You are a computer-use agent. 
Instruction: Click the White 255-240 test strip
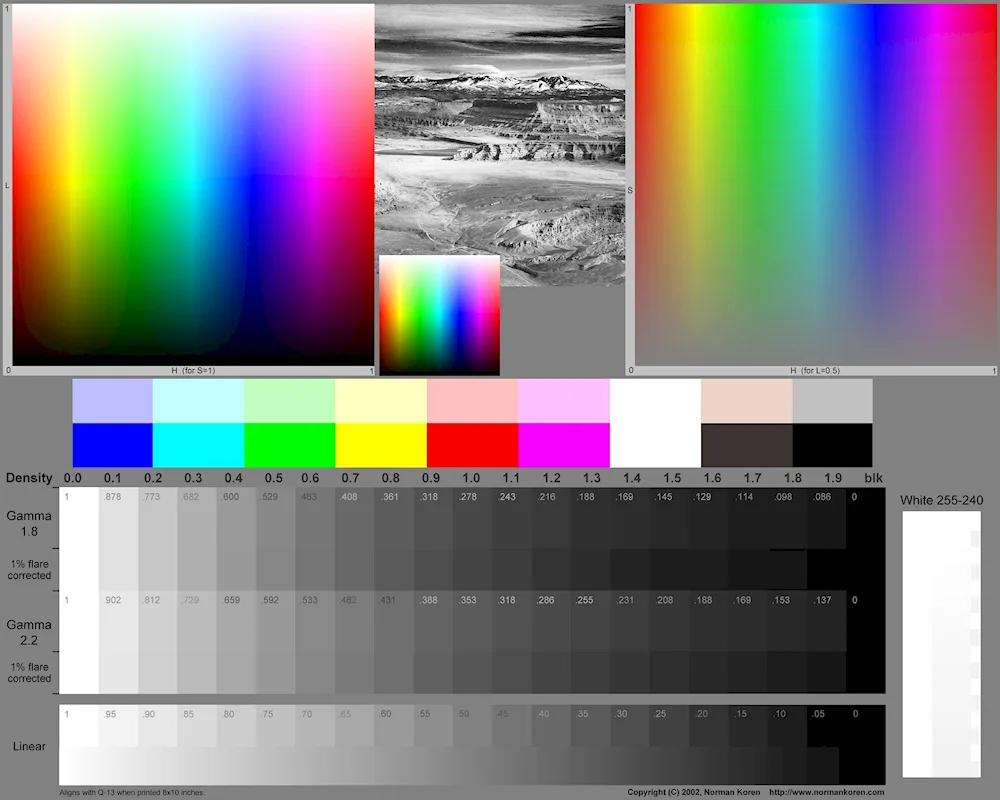941,644
